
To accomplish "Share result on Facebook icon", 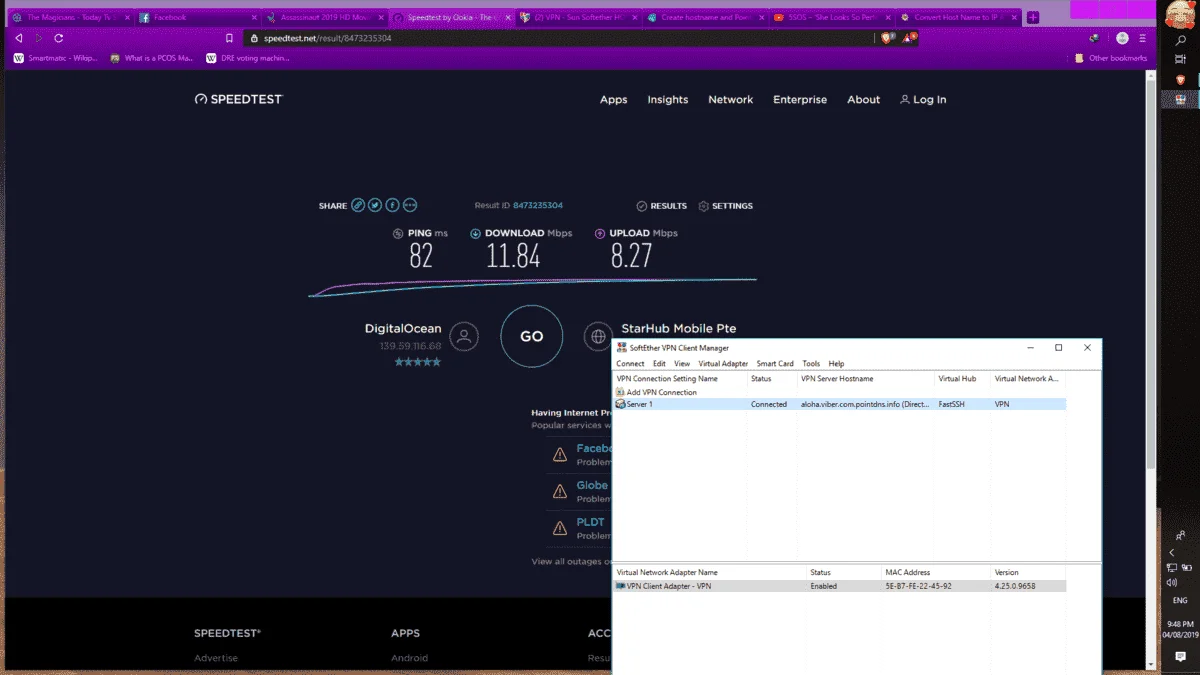I will [x=393, y=205].
